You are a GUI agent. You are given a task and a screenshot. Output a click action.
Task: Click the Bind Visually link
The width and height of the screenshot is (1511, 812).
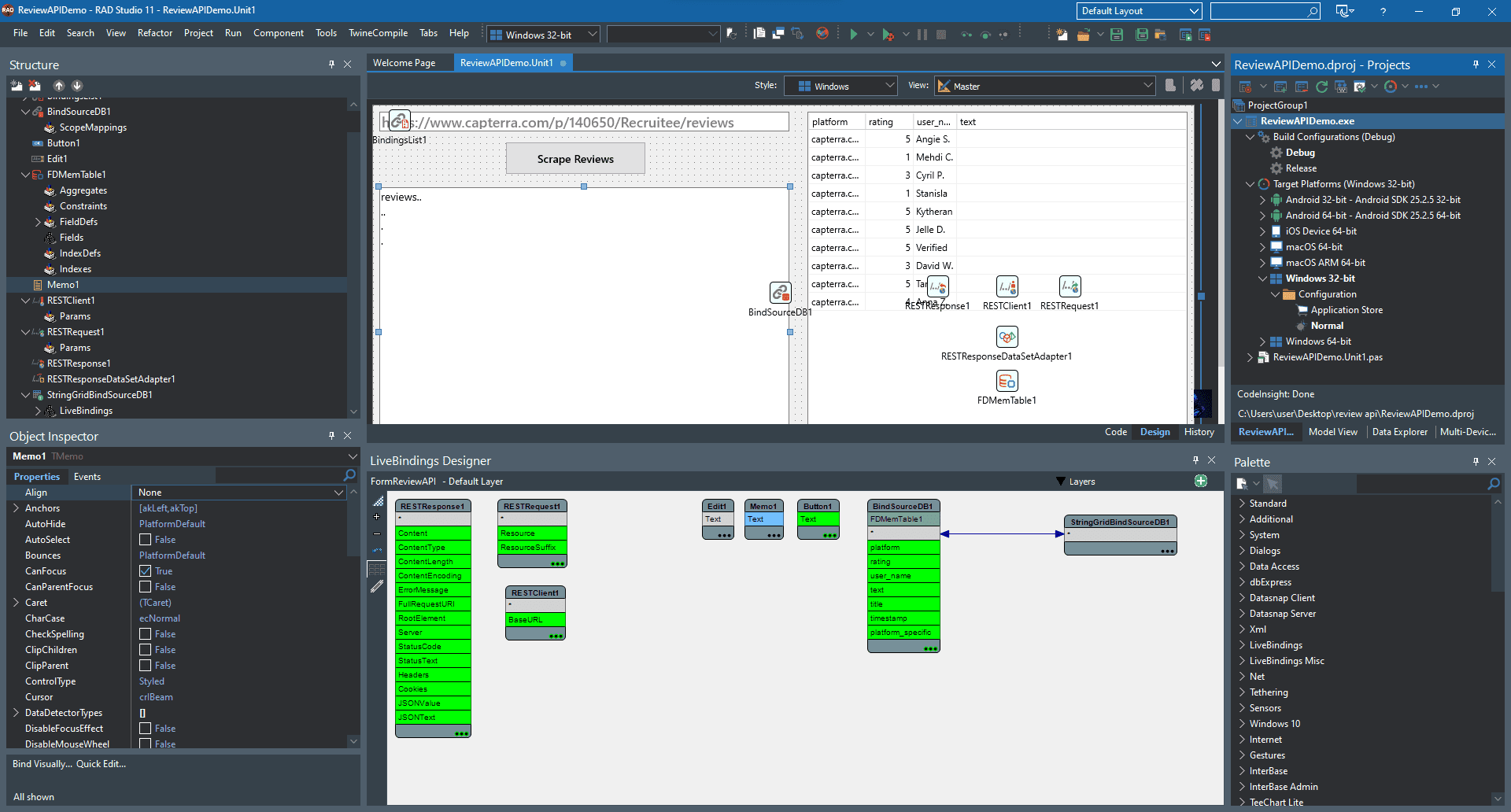pos(42,764)
